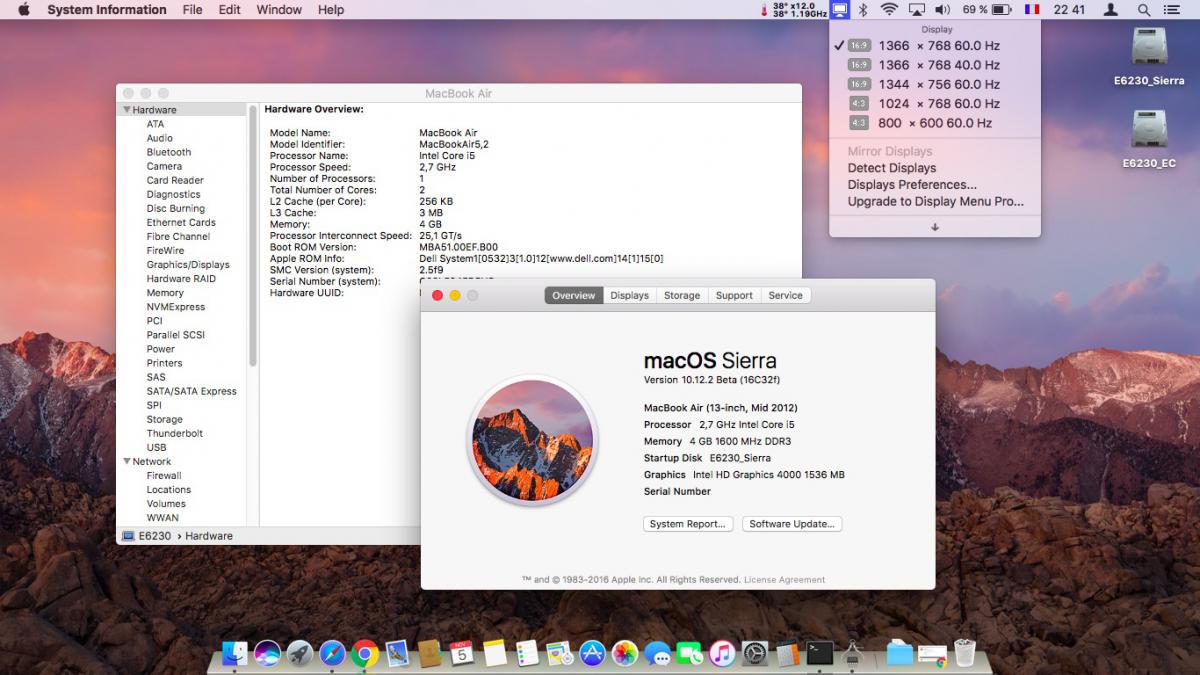Open the Bluetooth status icon
1200x675 pixels.
click(x=864, y=10)
